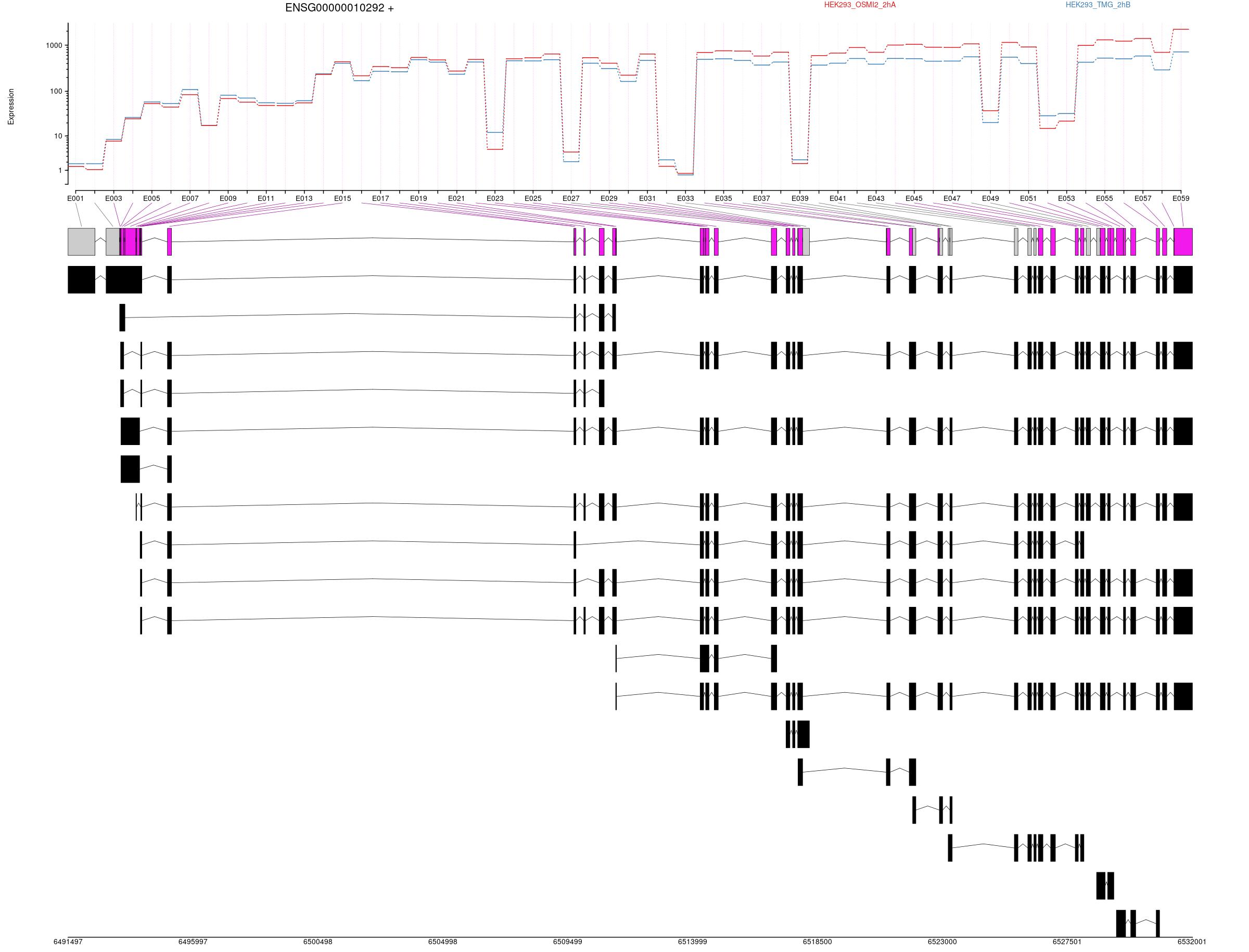Click exon label E027
Image resolution: width=1249 pixels, height=952 pixels.
click(x=570, y=198)
